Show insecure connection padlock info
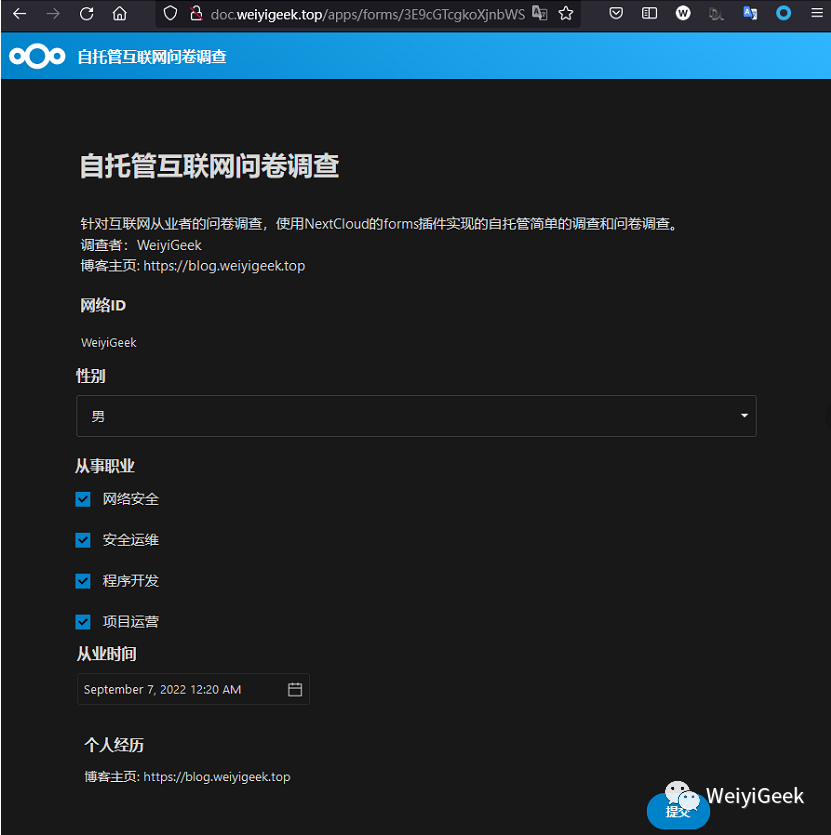This screenshot has width=831, height=835. (196, 13)
